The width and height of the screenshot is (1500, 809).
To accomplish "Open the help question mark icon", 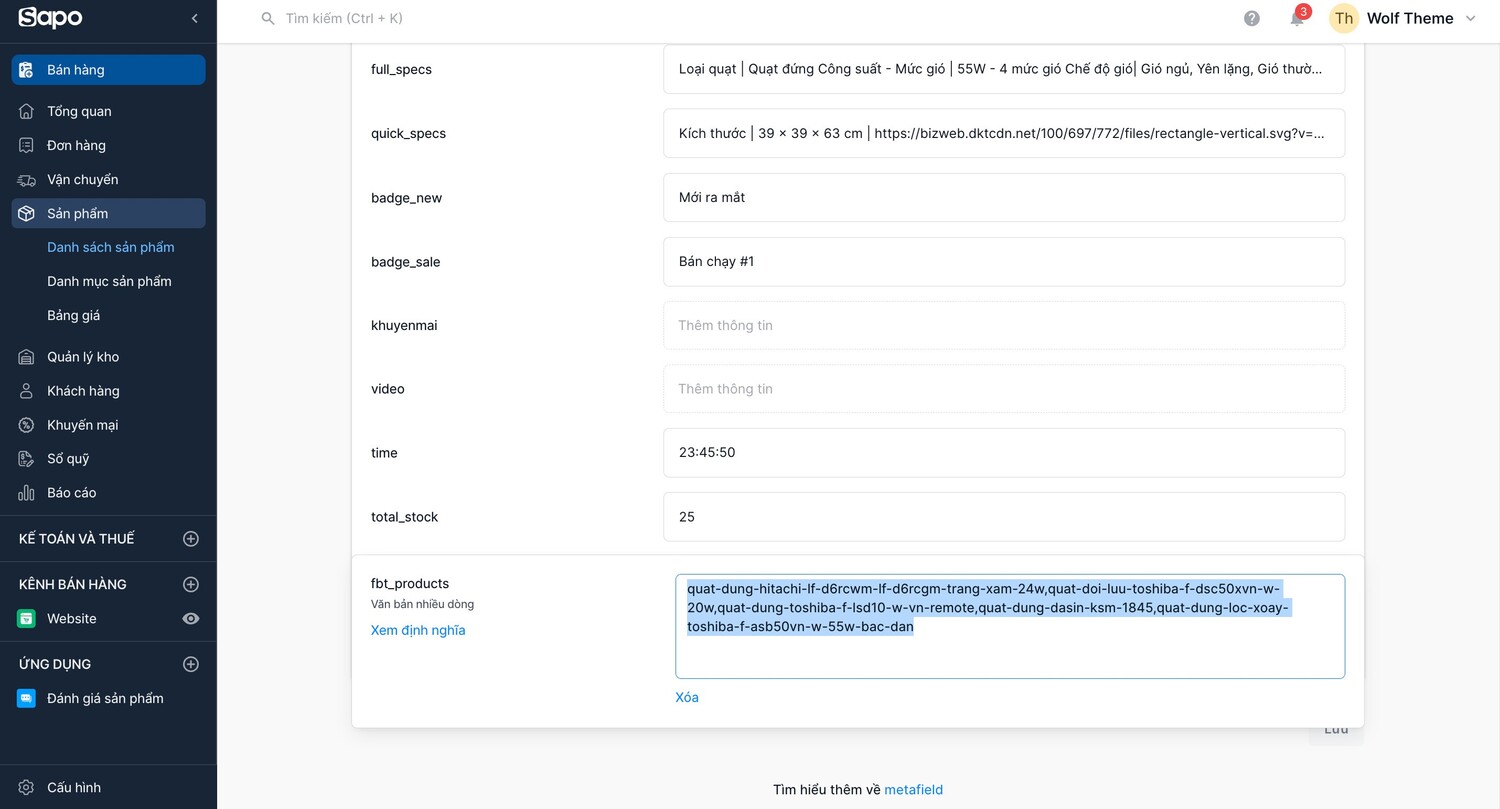I will click(x=1252, y=18).
